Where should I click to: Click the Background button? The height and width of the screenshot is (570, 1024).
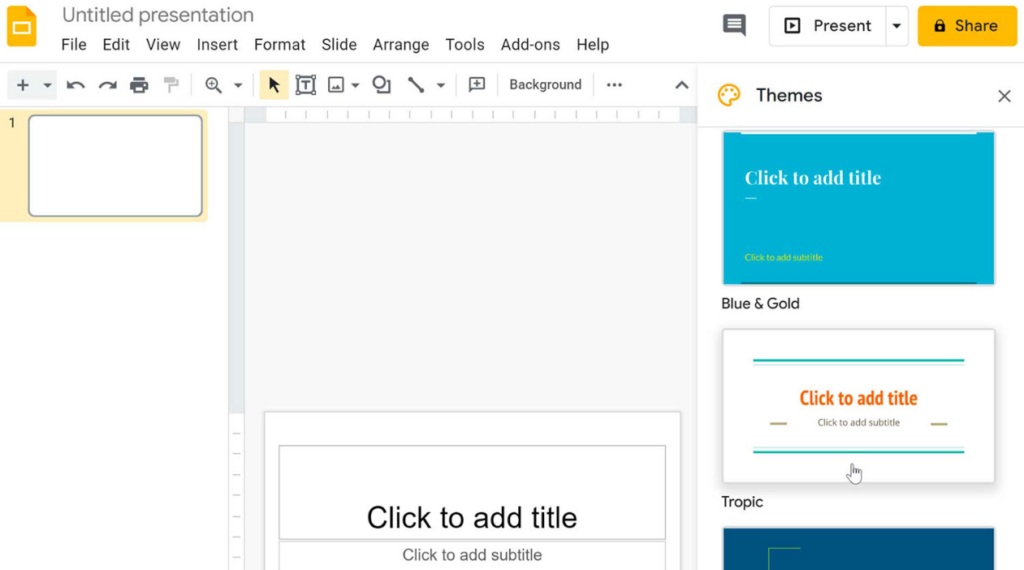(x=545, y=85)
